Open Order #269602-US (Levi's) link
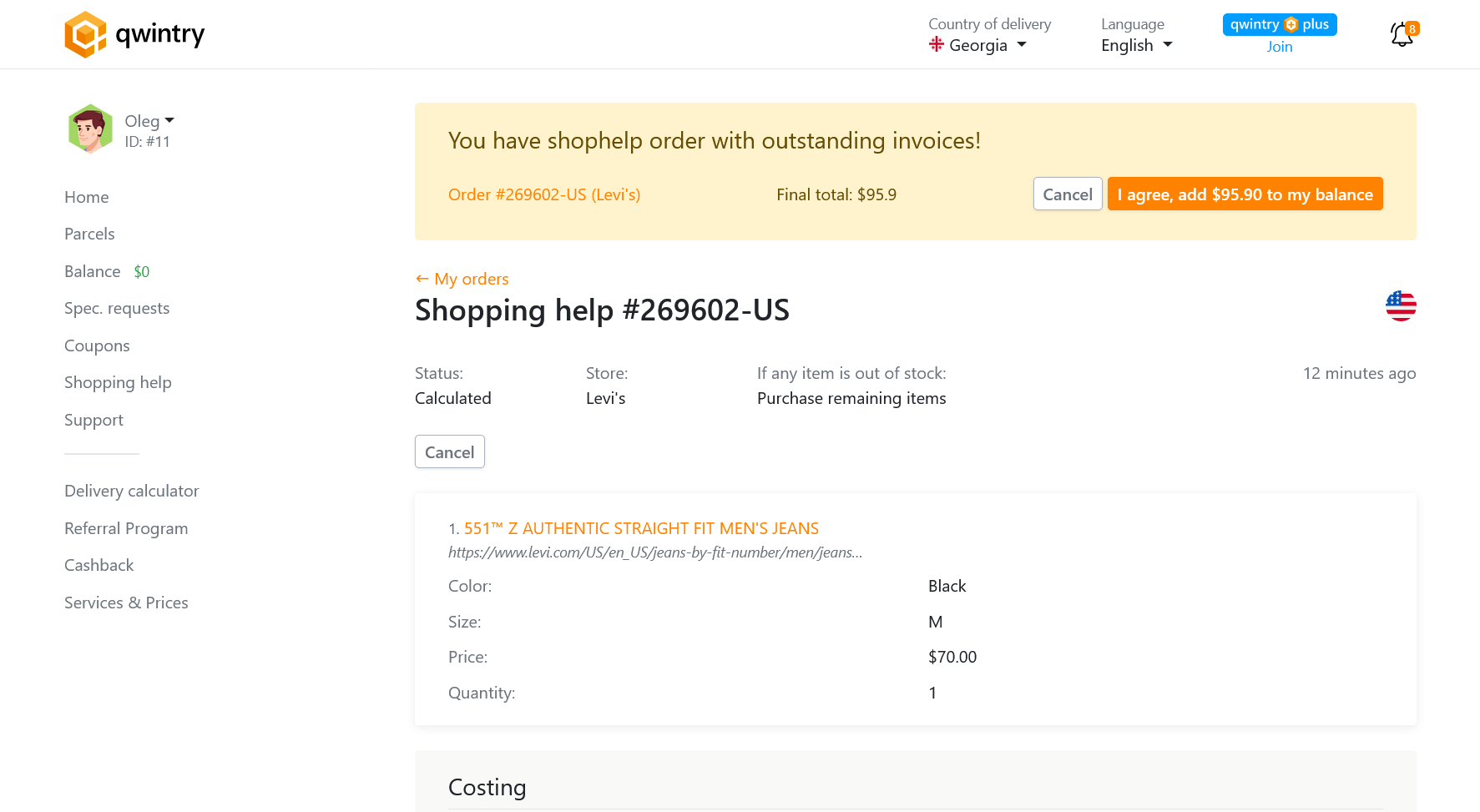 pos(544,194)
